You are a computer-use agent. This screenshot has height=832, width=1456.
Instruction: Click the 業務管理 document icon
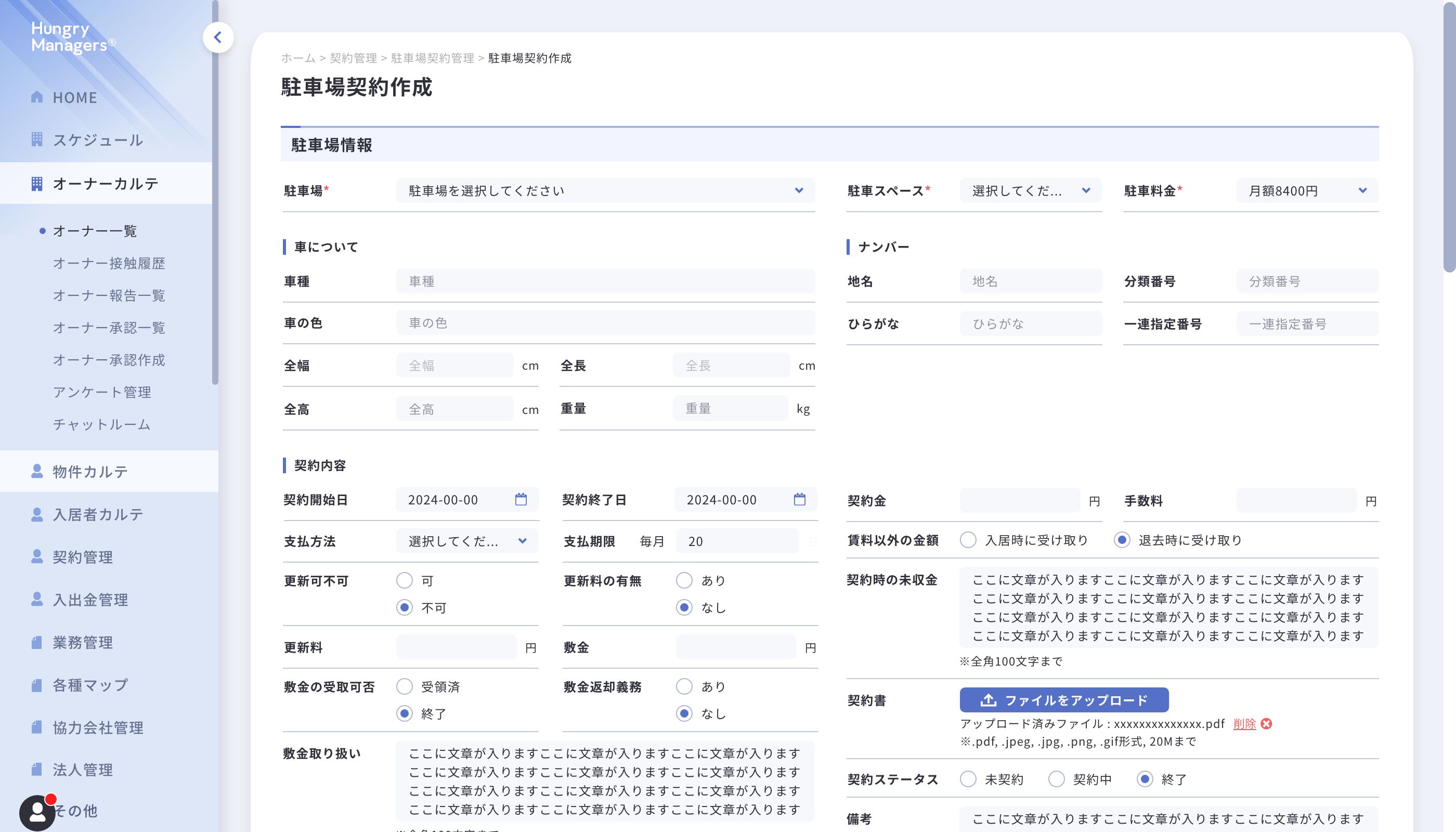pyautogui.click(x=37, y=642)
